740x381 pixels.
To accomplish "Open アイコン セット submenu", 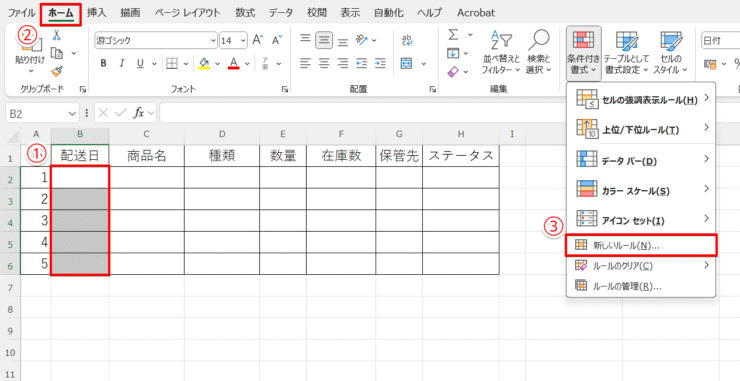I will (641, 219).
